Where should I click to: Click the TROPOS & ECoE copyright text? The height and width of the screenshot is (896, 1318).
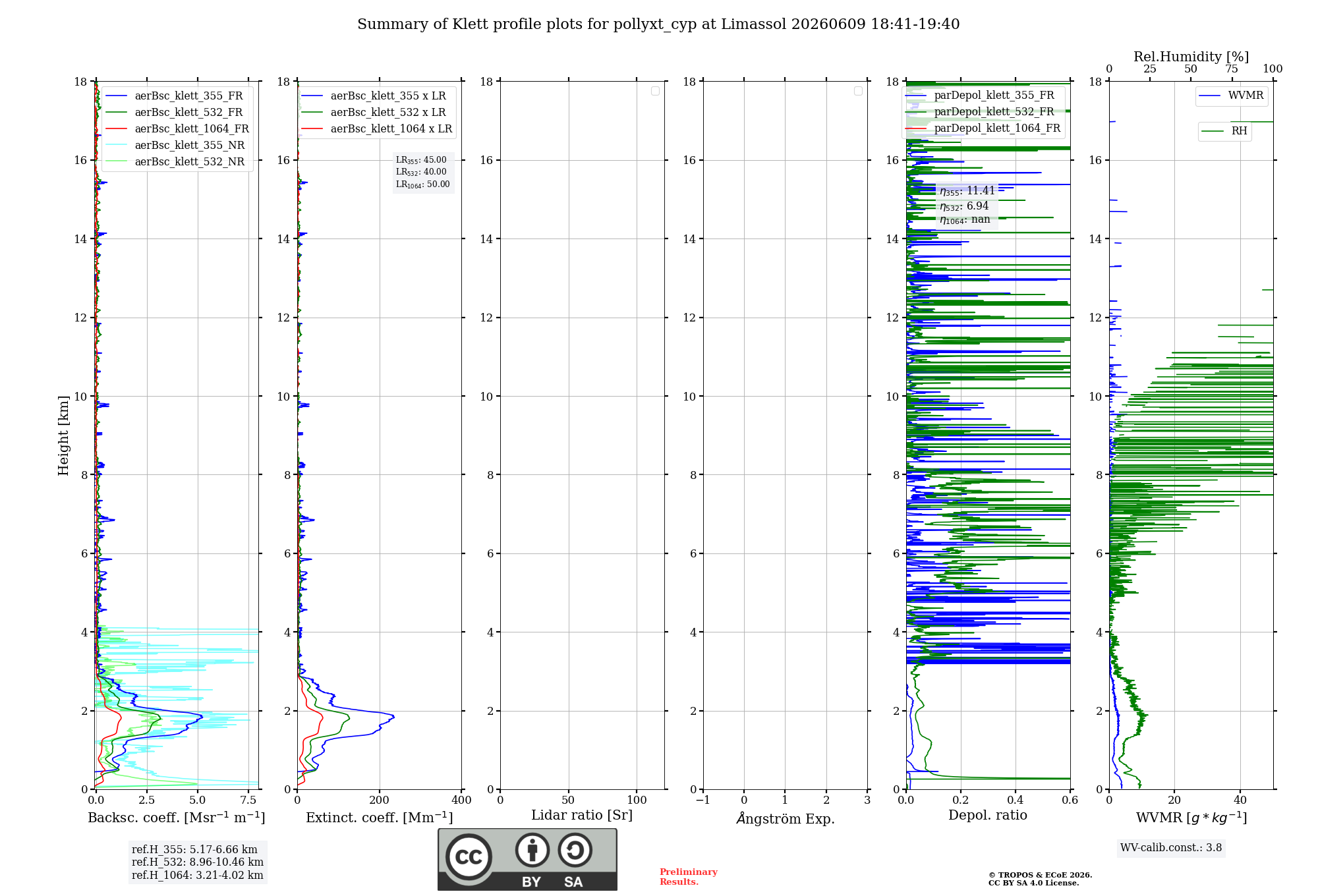pos(1040,879)
